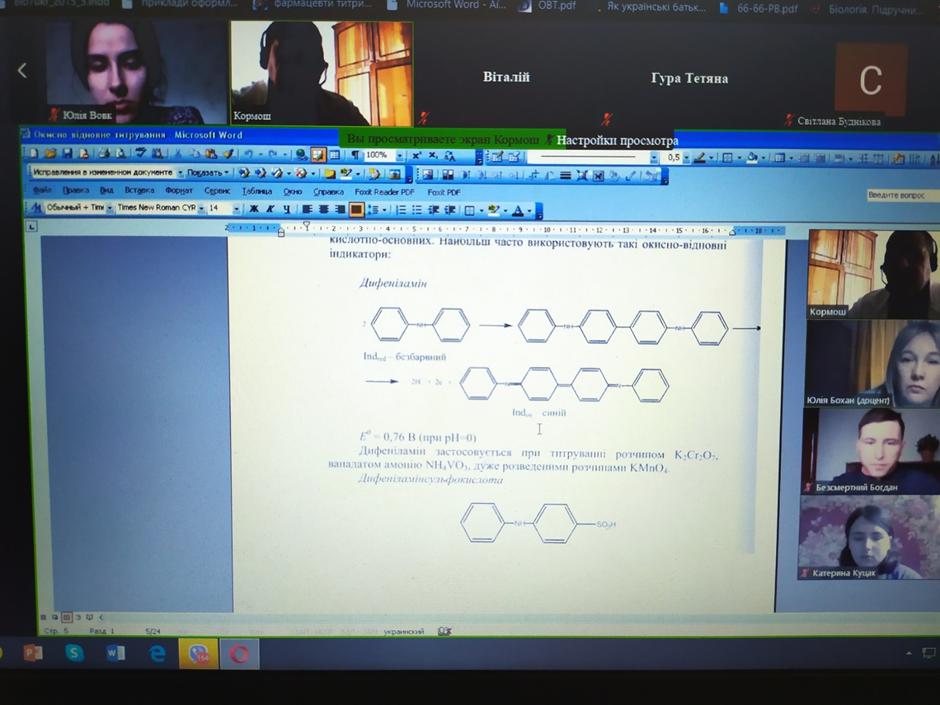Toggle bold formatting (Ж)
The height and width of the screenshot is (705, 940).
(254, 209)
